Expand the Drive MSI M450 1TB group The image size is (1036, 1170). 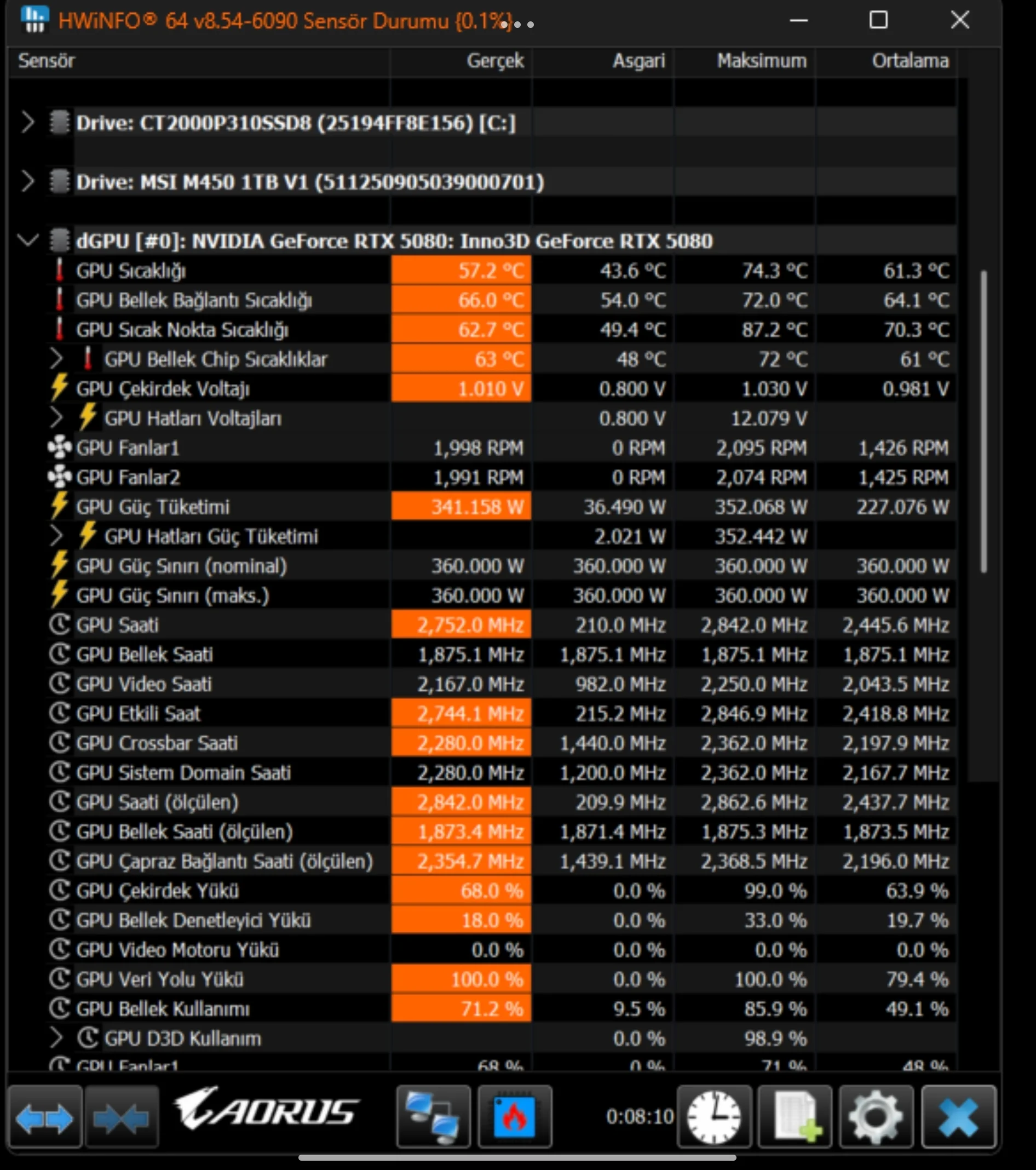(x=27, y=181)
